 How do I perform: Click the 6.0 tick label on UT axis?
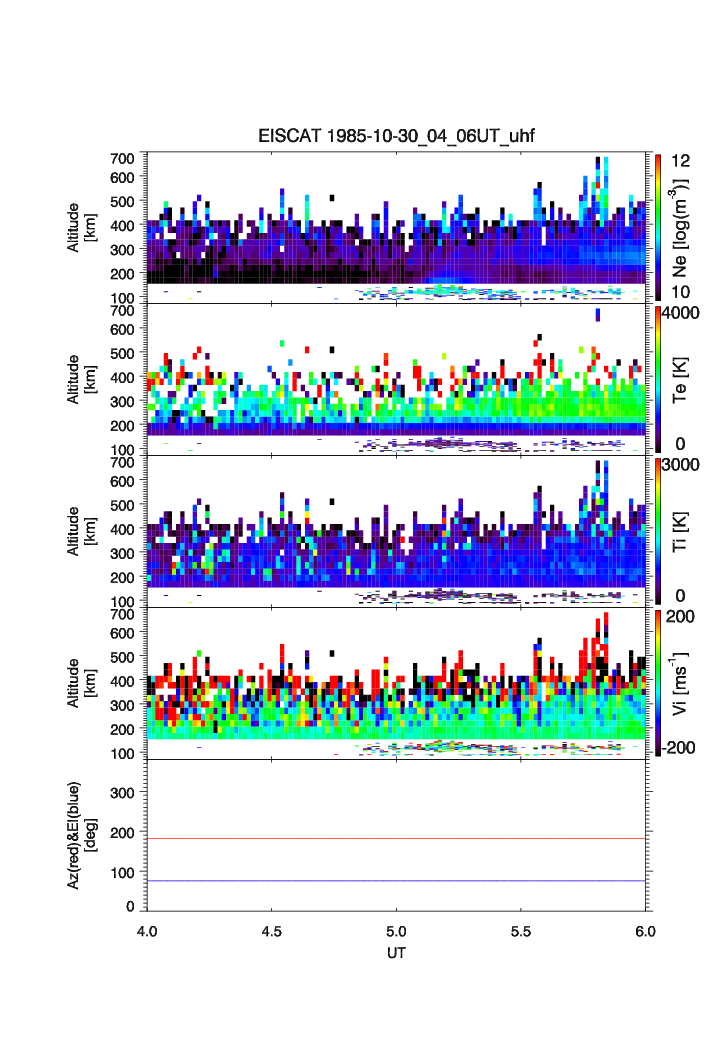645,930
